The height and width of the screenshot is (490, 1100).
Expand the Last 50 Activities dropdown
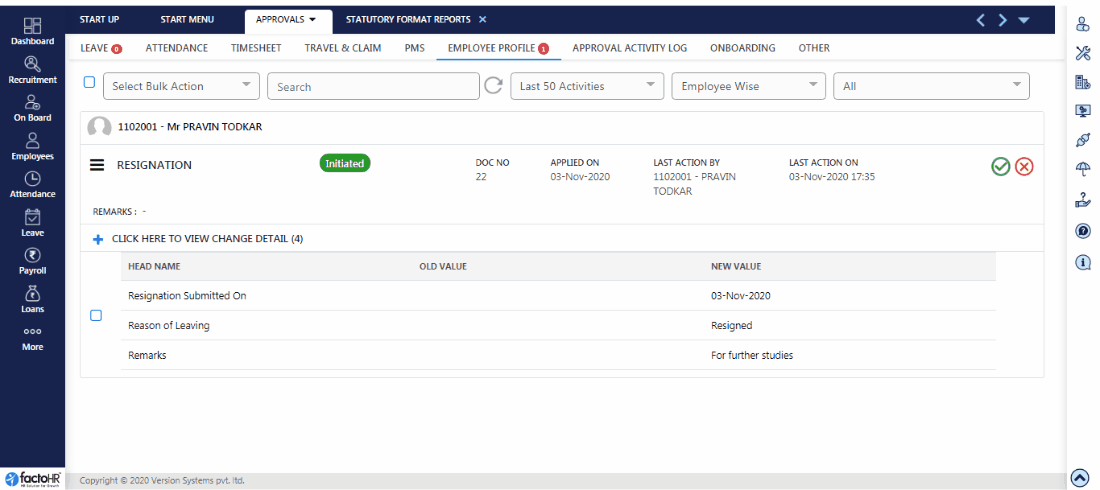pos(587,86)
